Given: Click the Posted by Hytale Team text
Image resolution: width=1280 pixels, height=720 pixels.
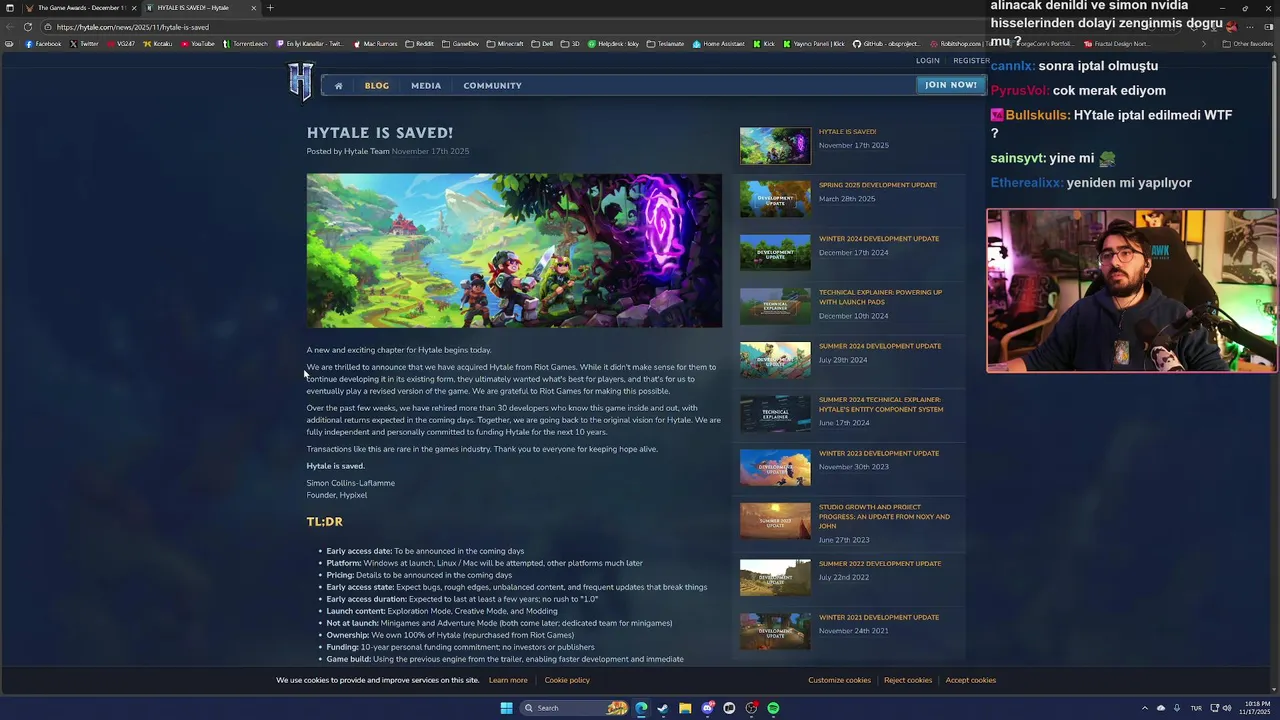Looking at the screenshot, I should tap(347, 151).
